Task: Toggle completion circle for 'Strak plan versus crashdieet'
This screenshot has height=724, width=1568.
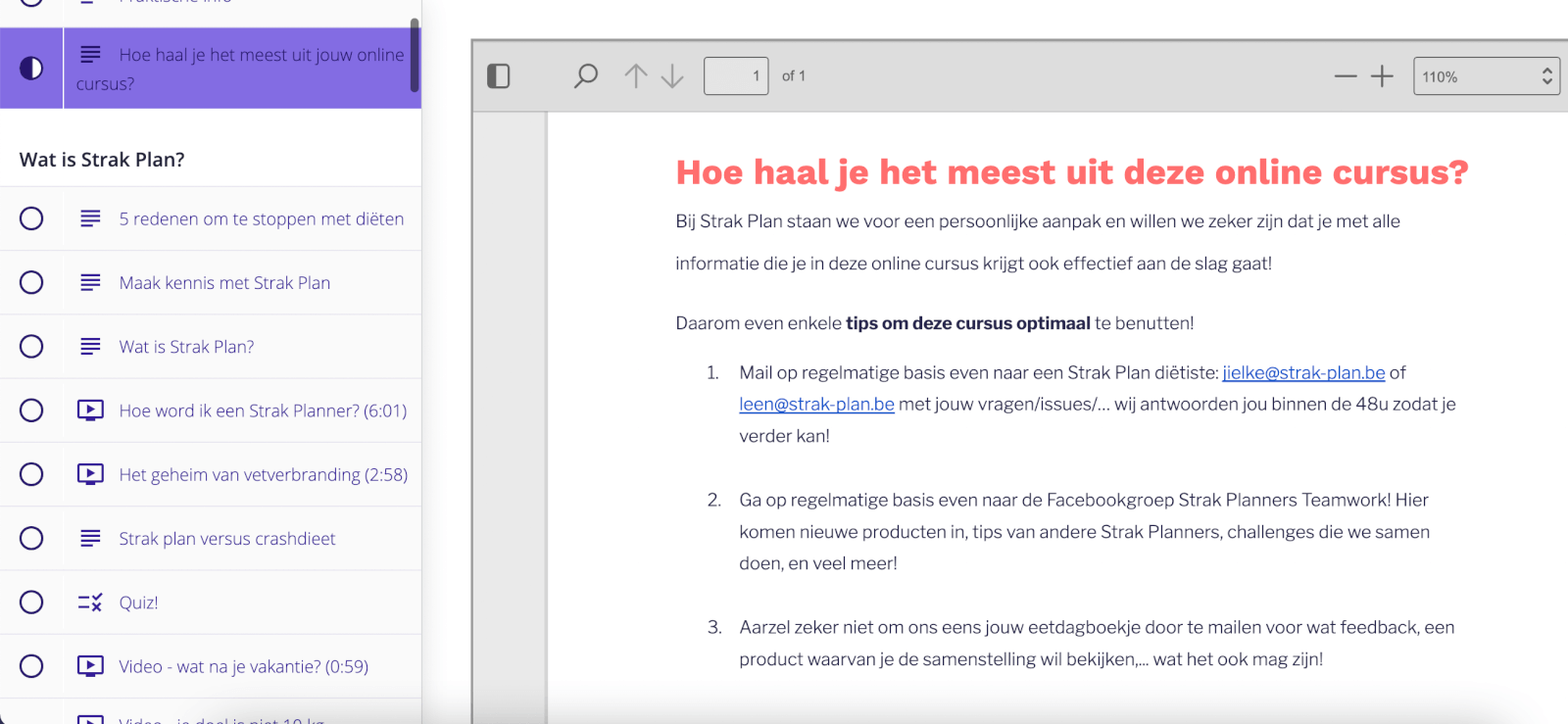Action: point(31,538)
